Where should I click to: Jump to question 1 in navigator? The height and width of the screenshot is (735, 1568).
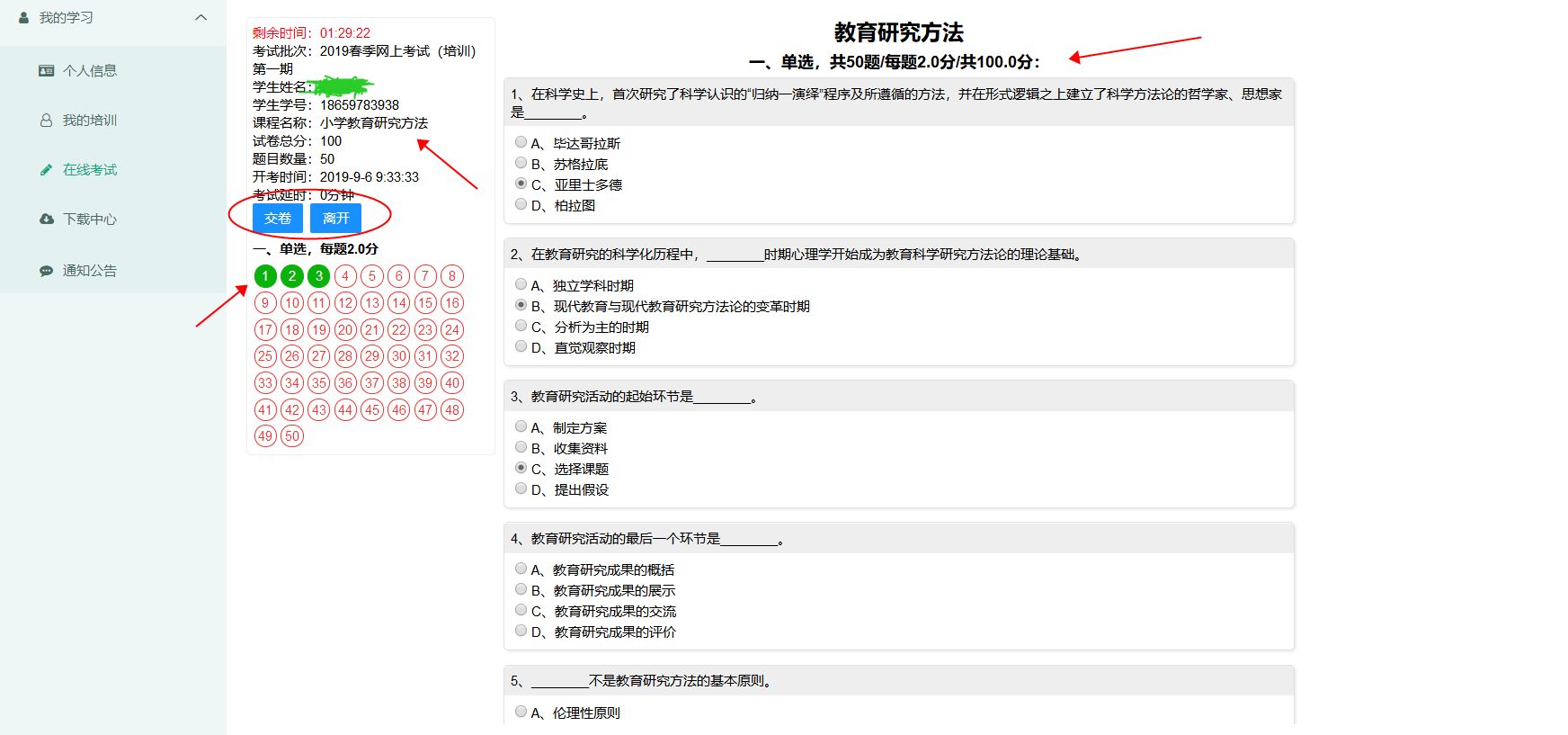[265, 276]
